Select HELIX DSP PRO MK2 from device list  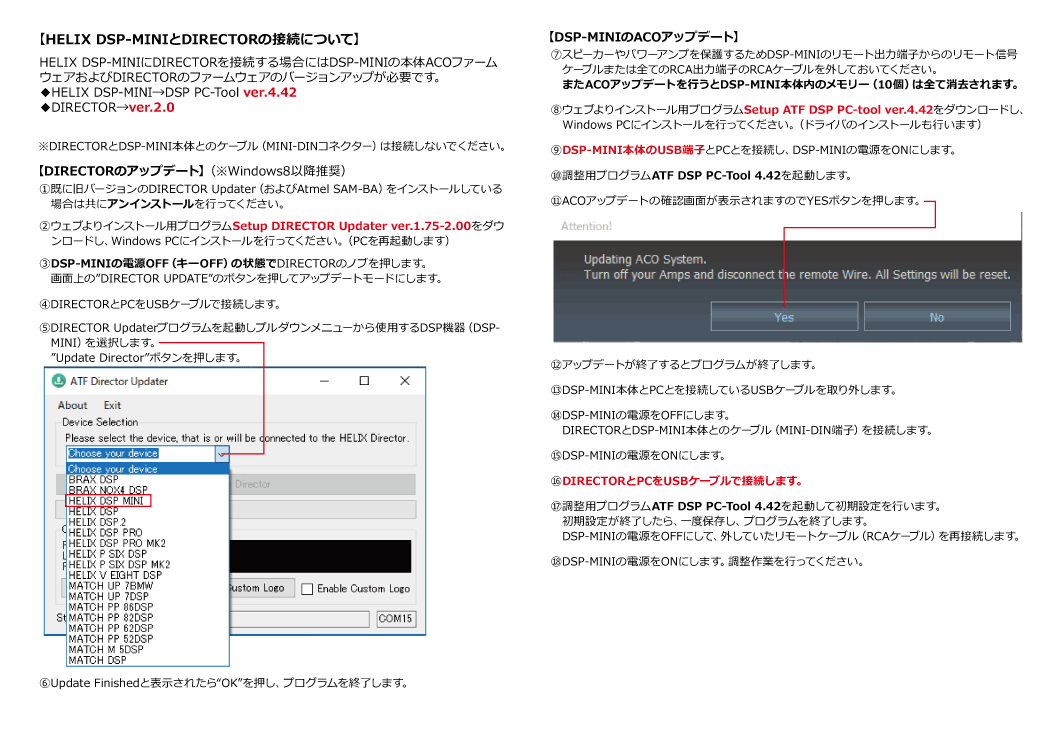pyautogui.click(x=148, y=543)
